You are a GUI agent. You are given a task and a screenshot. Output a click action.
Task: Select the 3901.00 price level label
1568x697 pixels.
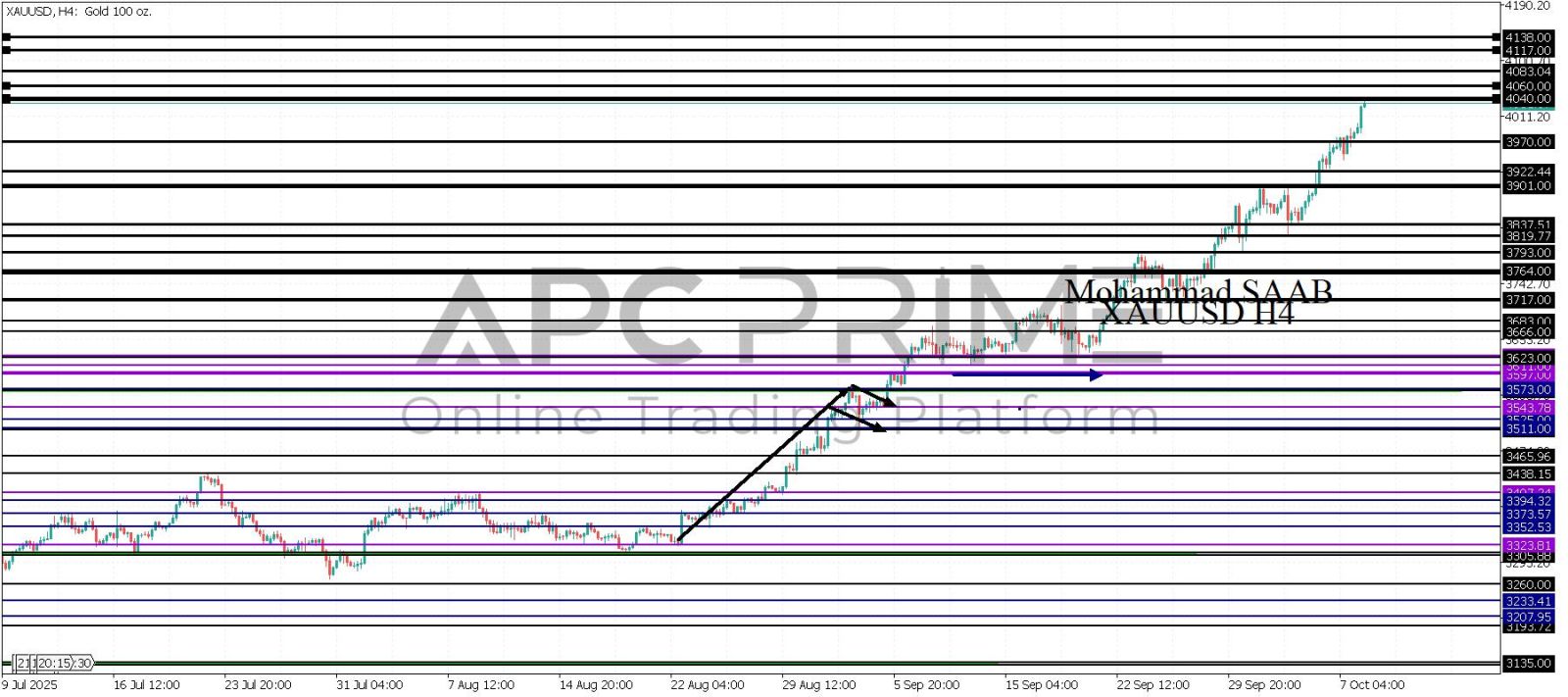(1528, 186)
